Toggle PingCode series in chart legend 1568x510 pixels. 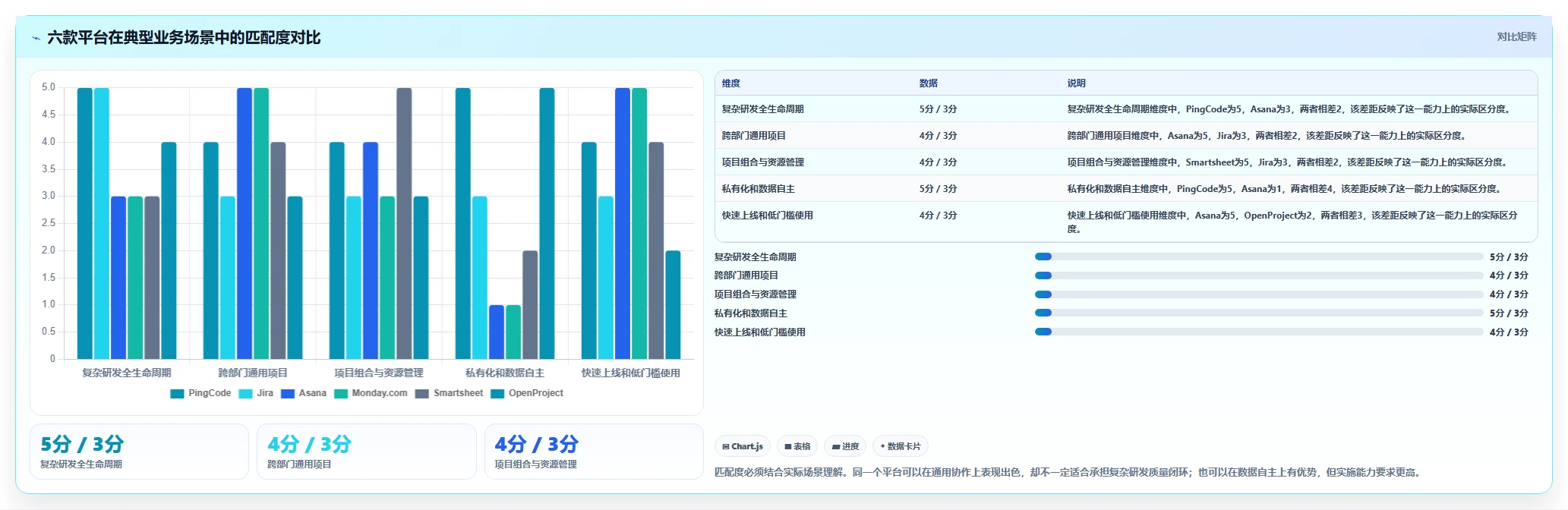point(200,393)
